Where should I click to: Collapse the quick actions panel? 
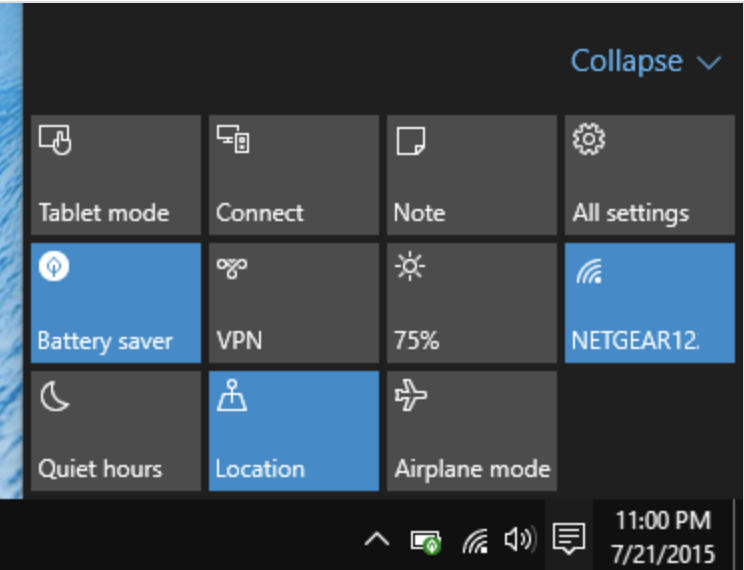646,61
